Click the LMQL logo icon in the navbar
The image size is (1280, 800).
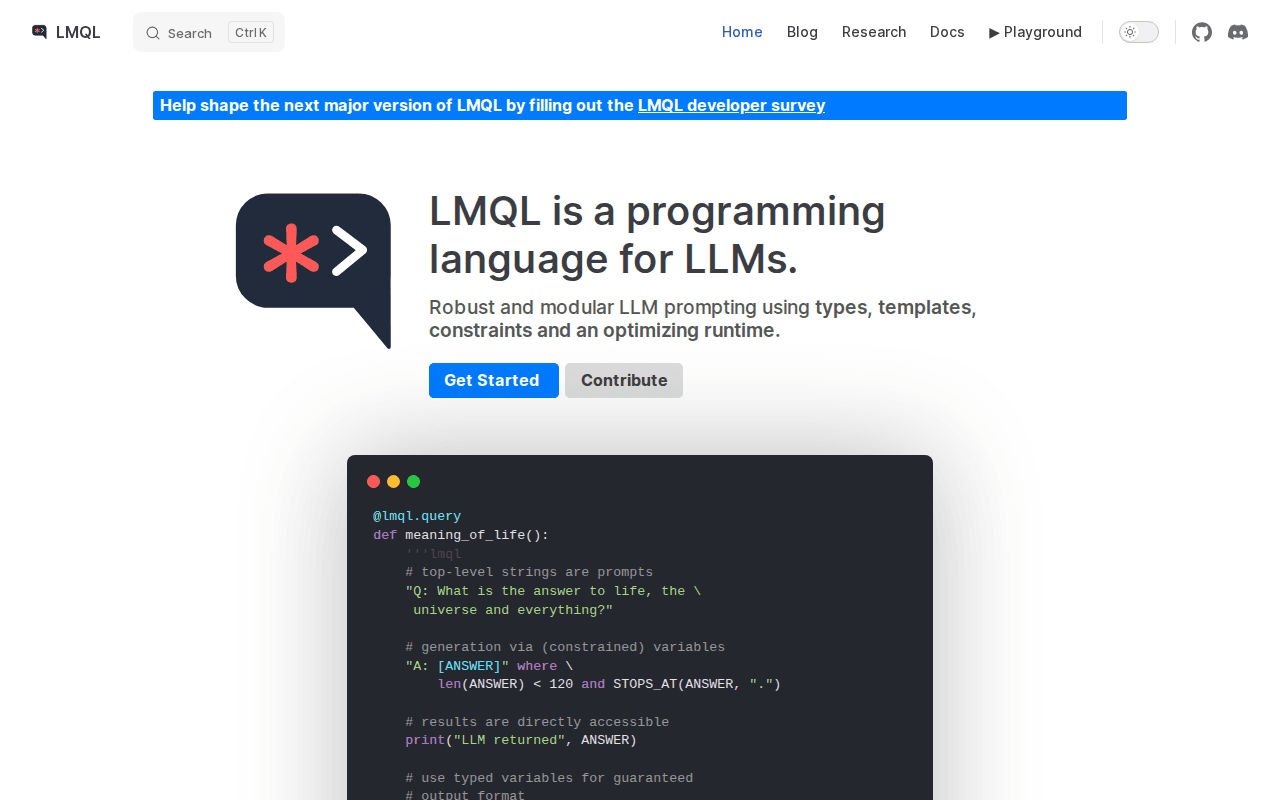[40, 32]
